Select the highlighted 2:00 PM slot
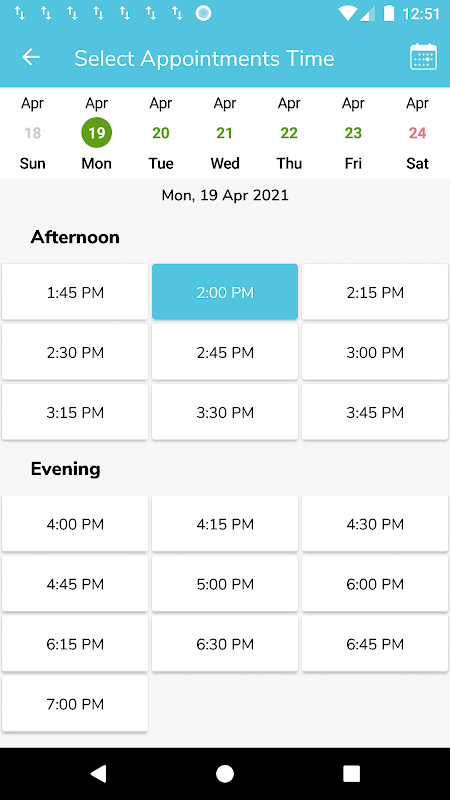This screenshot has height=800, width=450. tap(225, 292)
